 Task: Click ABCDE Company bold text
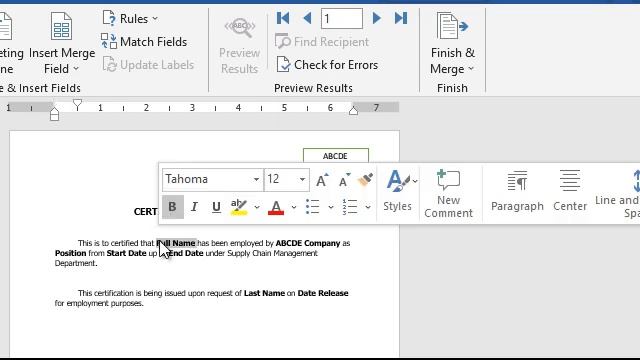coord(308,243)
